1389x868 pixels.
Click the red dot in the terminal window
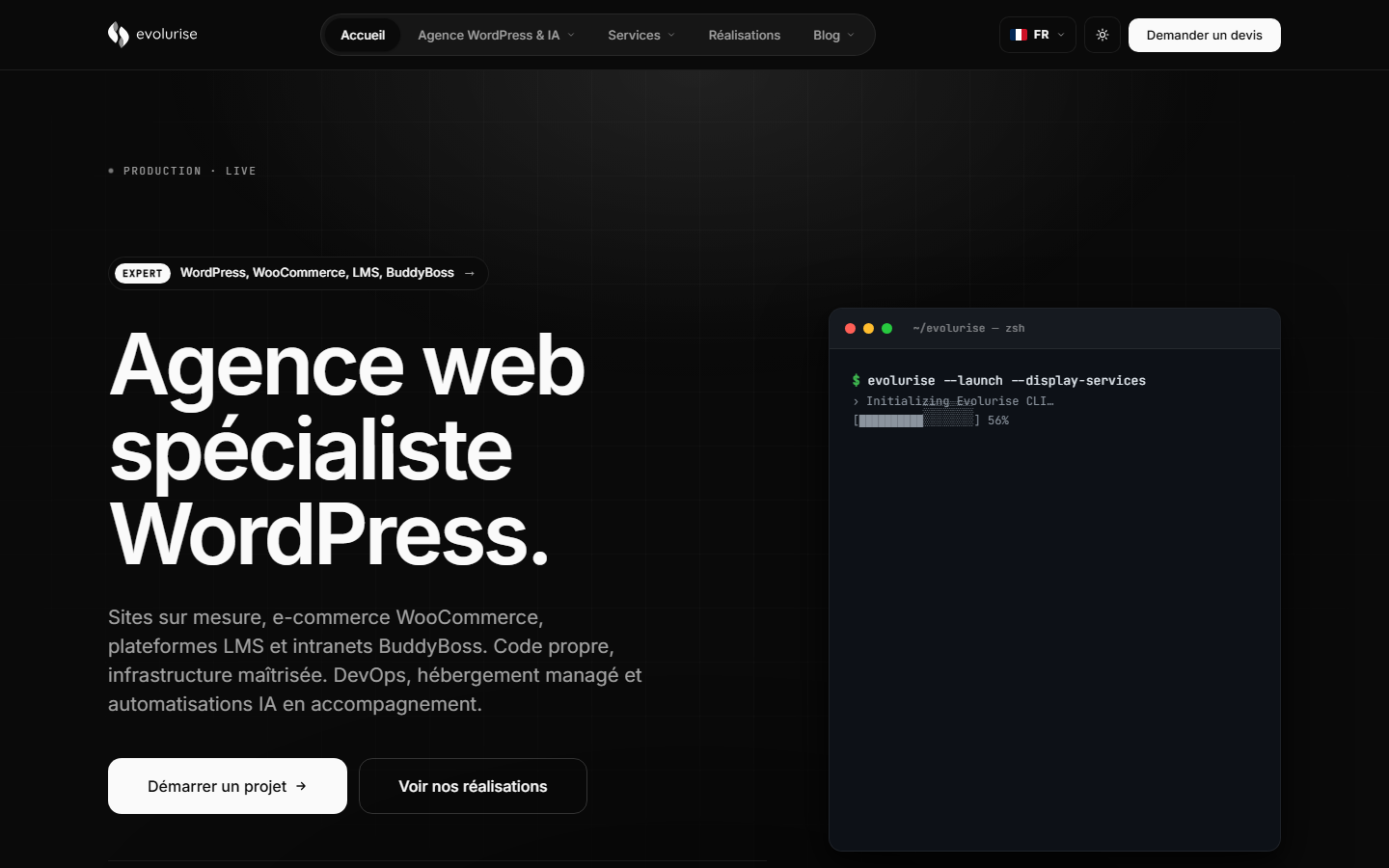click(850, 329)
